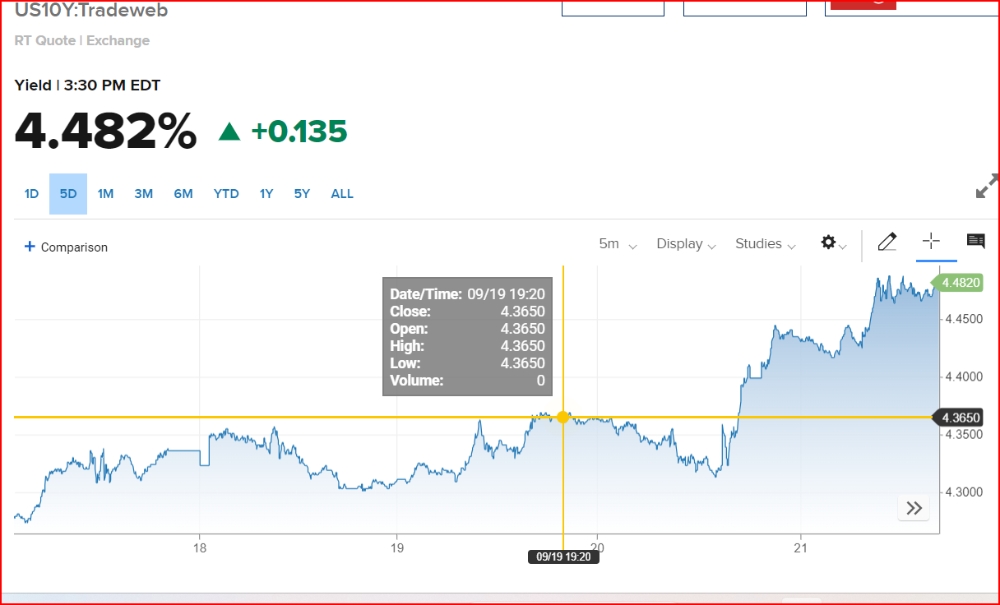Open the Studies dropdown
This screenshot has height=605, width=1000.
point(765,244)
